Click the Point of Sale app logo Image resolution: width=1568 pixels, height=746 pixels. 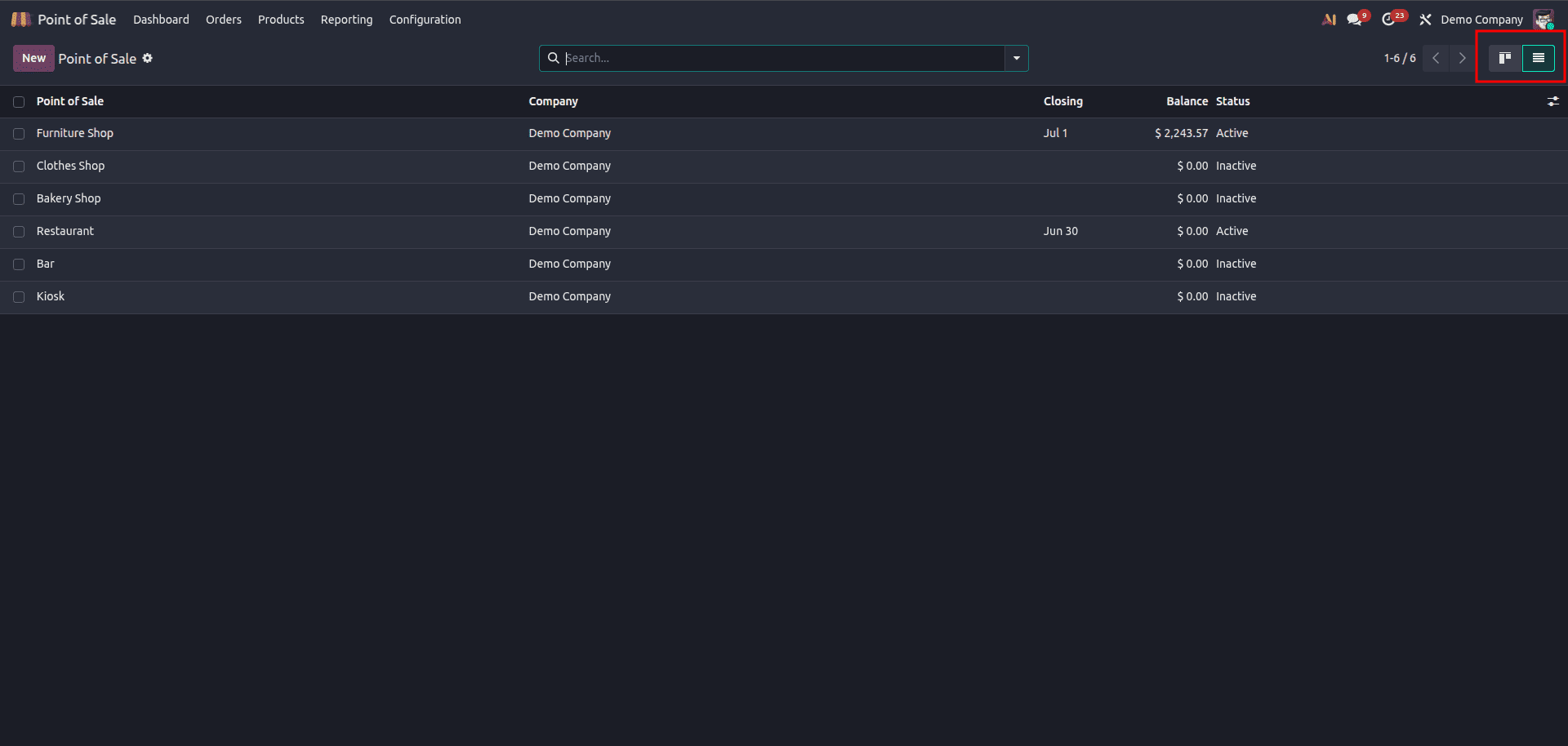point(20,19)
